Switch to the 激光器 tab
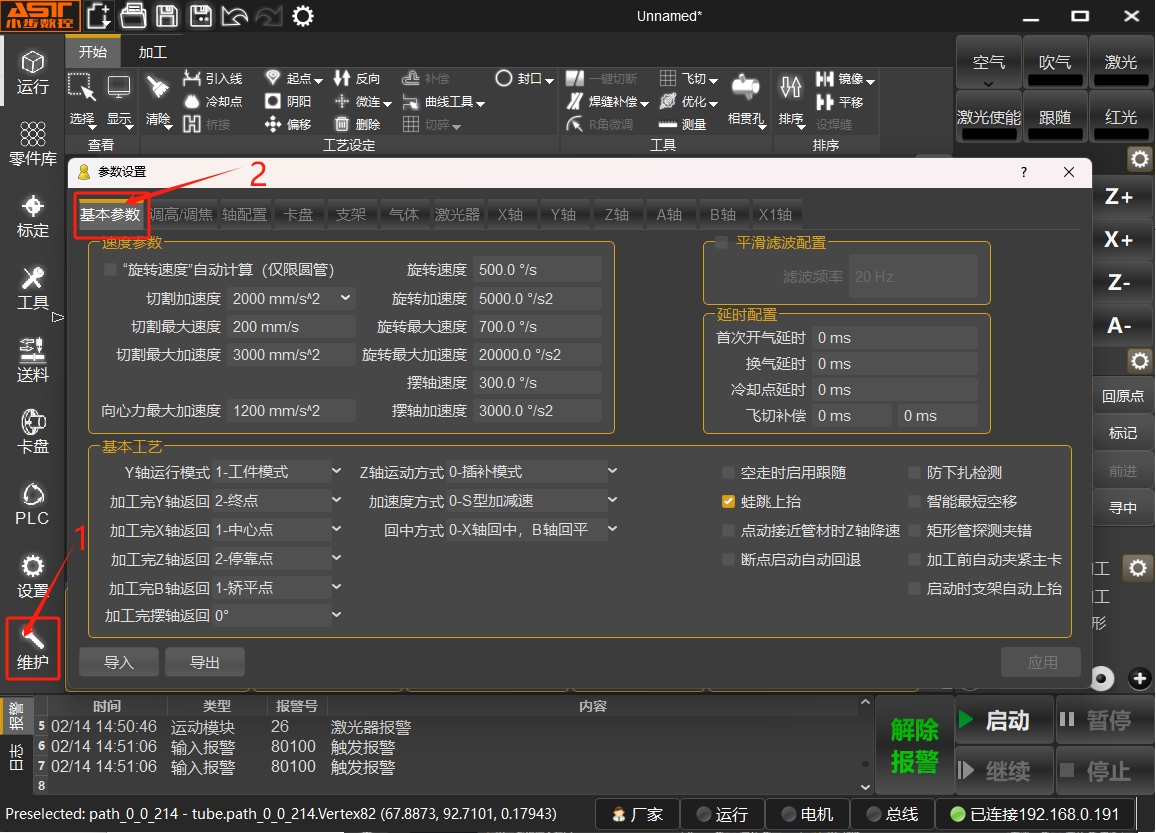The height and width of the screenshot is (833, 1156). coord(457,214)
